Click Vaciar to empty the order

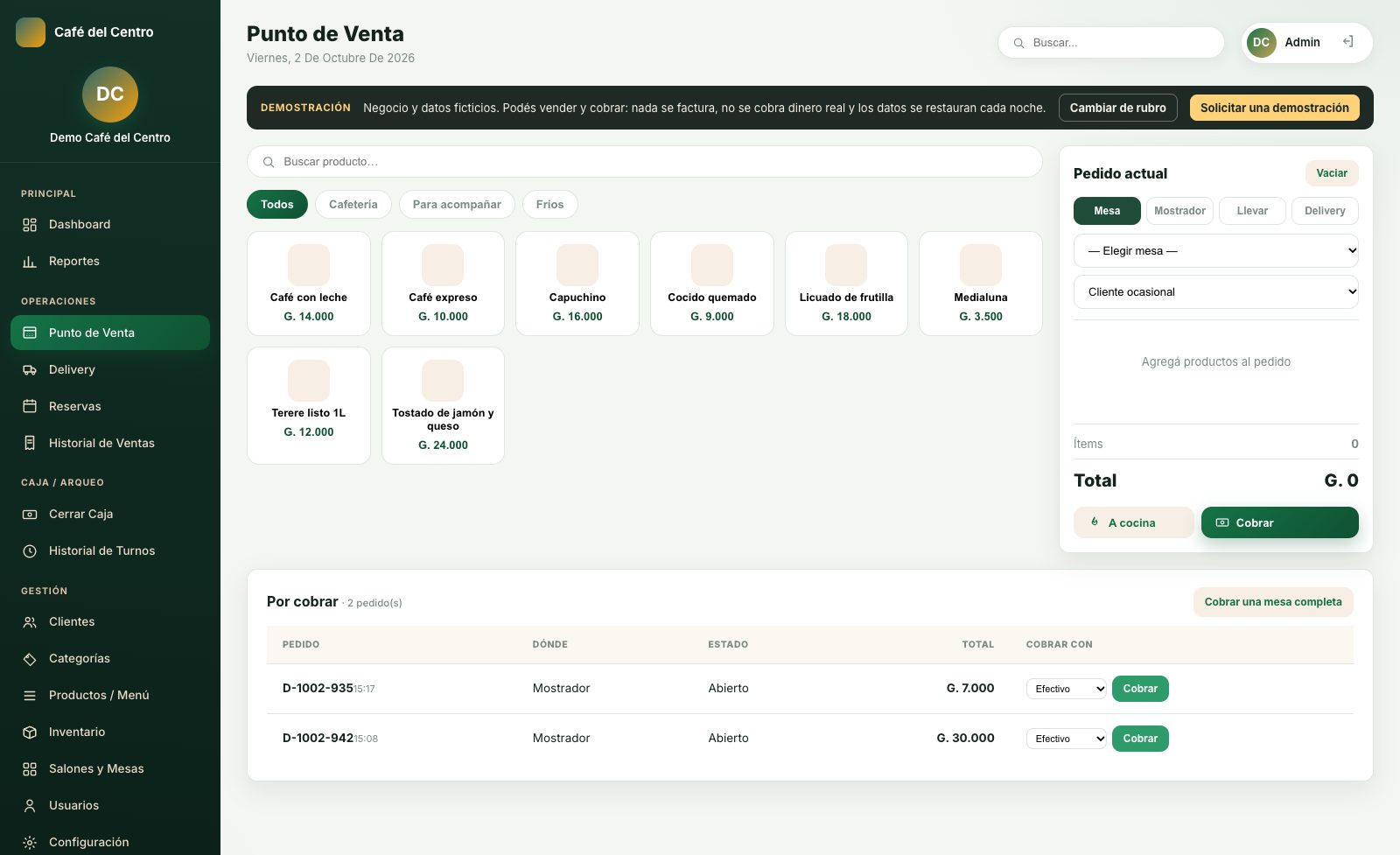pyautogui.click(x=1332, y=173)
